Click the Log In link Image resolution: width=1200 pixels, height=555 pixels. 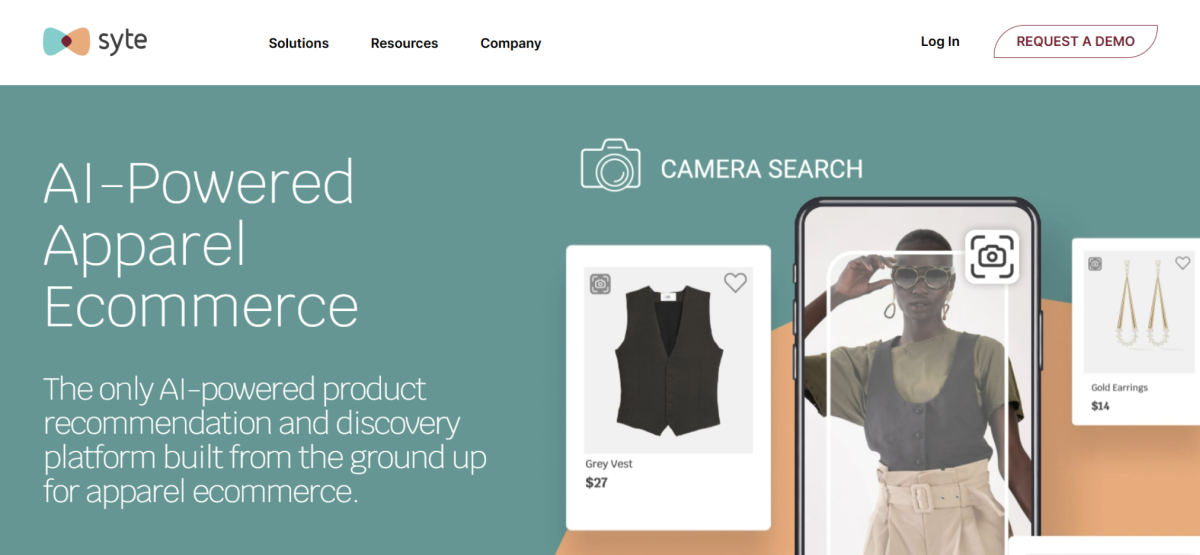[x=940, y=42]
